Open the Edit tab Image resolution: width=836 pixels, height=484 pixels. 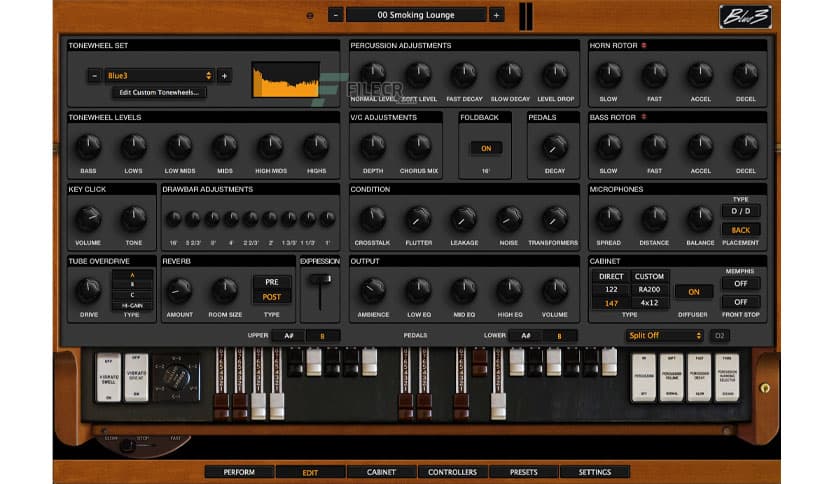click(310, 472)
